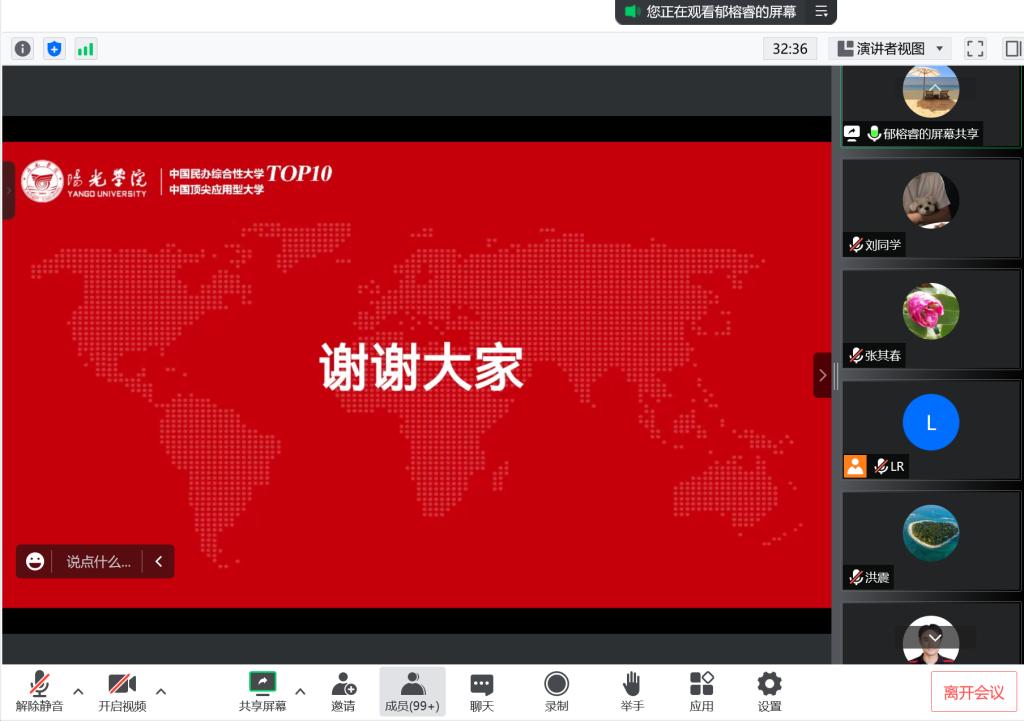The width and height of the screenshot is (1024, 721).
Task: Expand audio options arrow beside mute
Action: coord(78,691)
